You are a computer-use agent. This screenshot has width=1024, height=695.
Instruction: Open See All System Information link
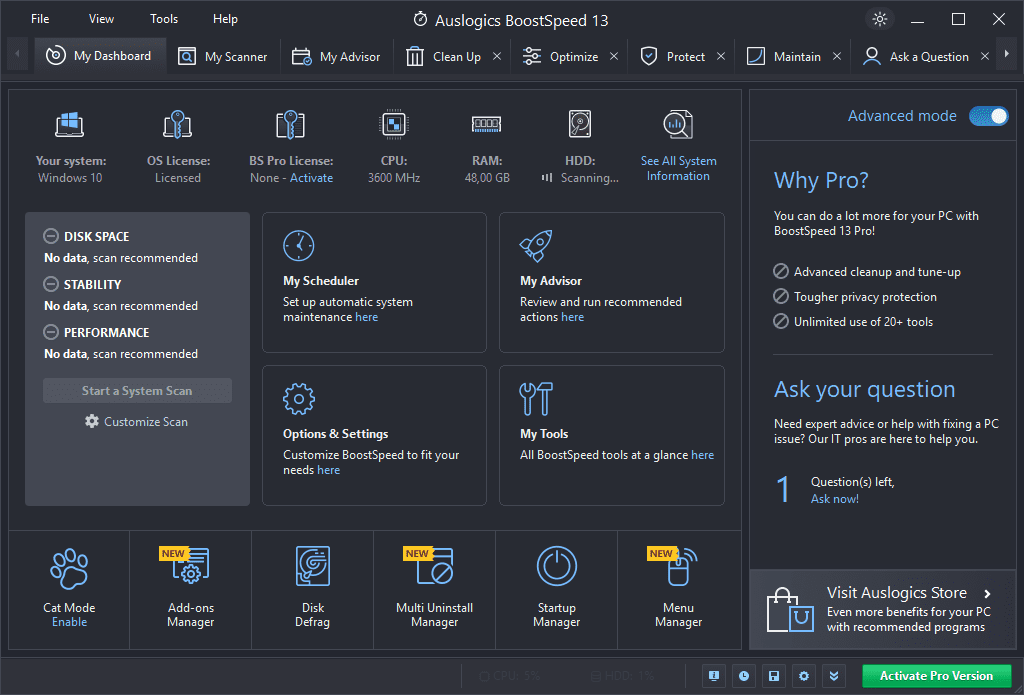tap(678, 169)
